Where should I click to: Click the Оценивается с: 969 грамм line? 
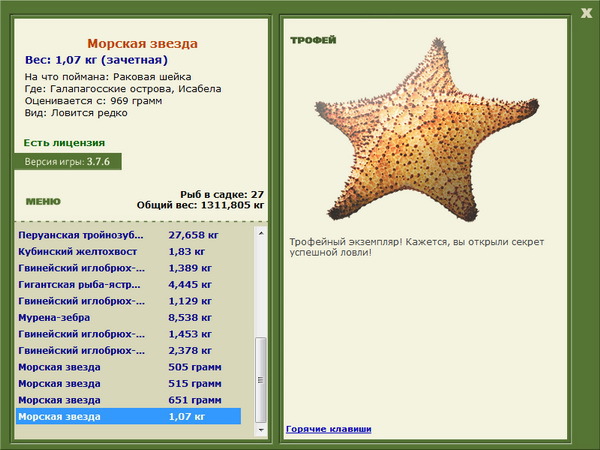(x=93, y=101)
